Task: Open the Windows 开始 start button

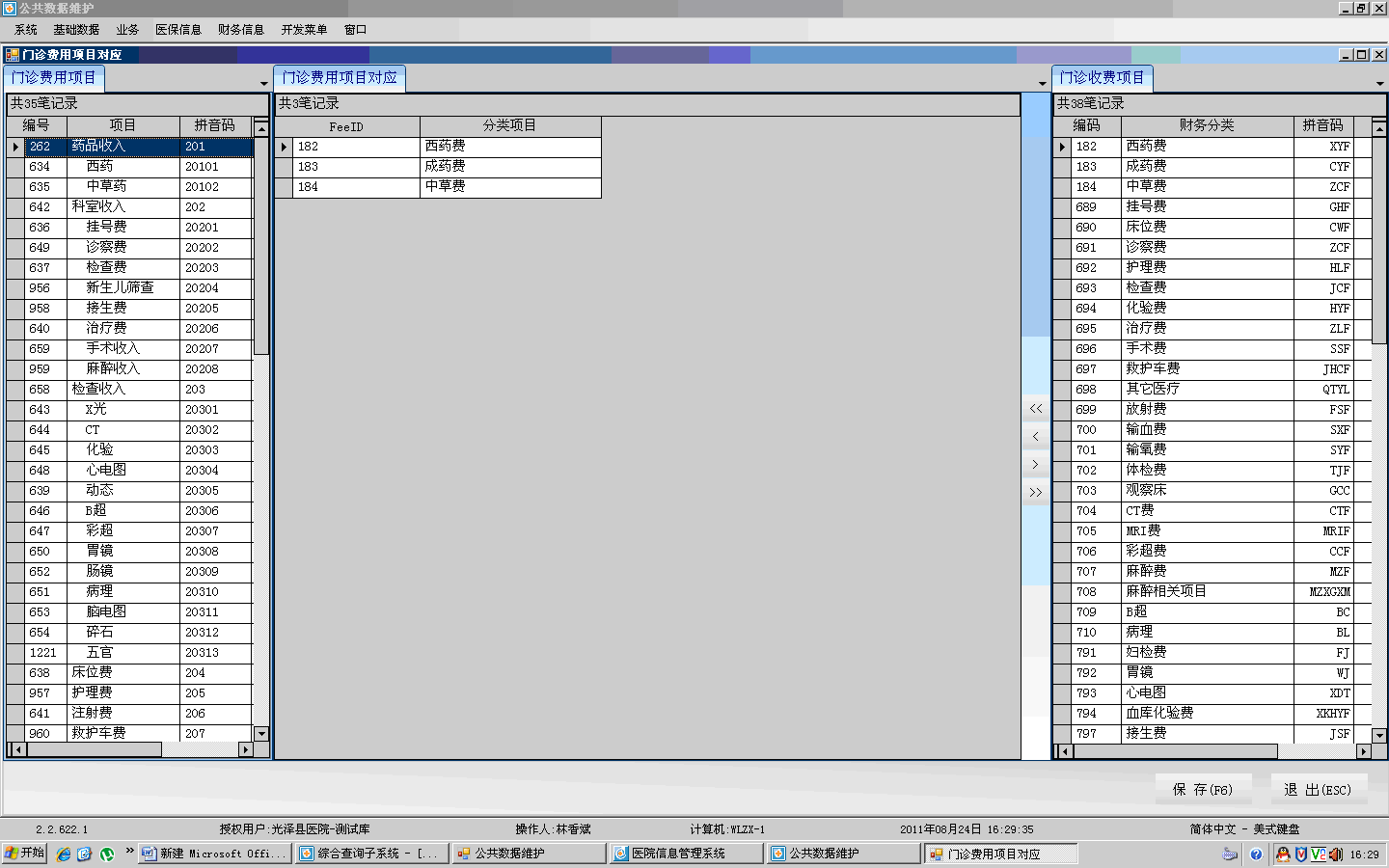Action: tap(25, 854)
